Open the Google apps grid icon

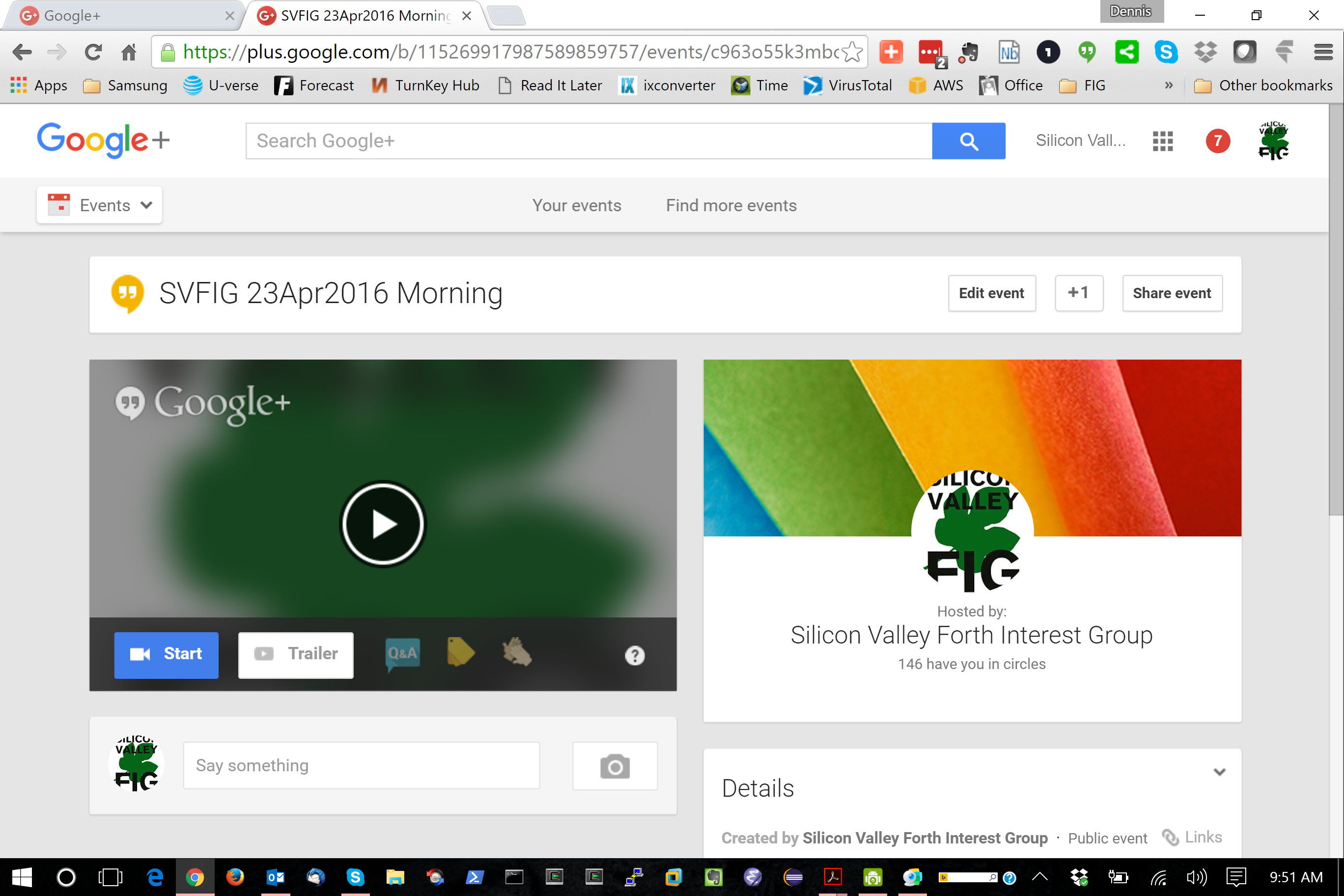pos(1162,141)
